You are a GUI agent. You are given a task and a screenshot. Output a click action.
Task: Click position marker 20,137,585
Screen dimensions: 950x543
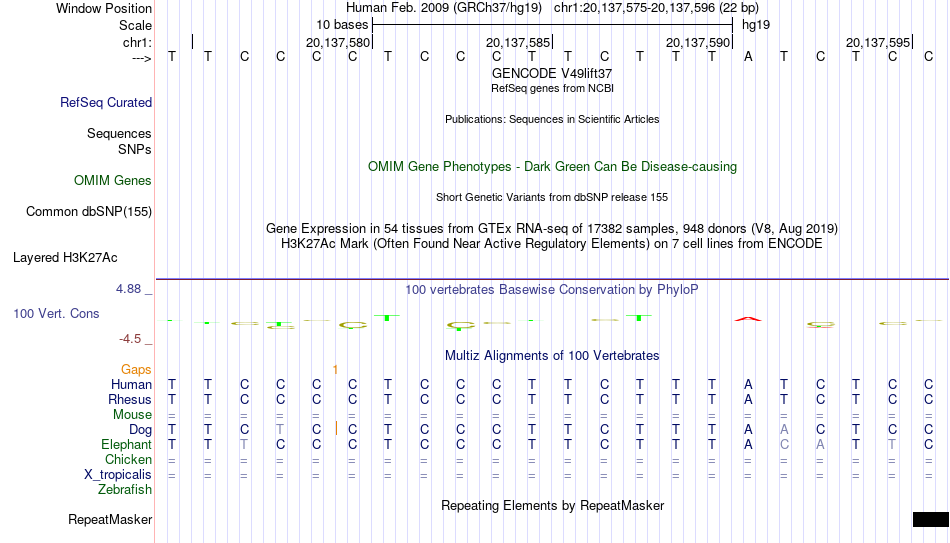coord(518,42)
